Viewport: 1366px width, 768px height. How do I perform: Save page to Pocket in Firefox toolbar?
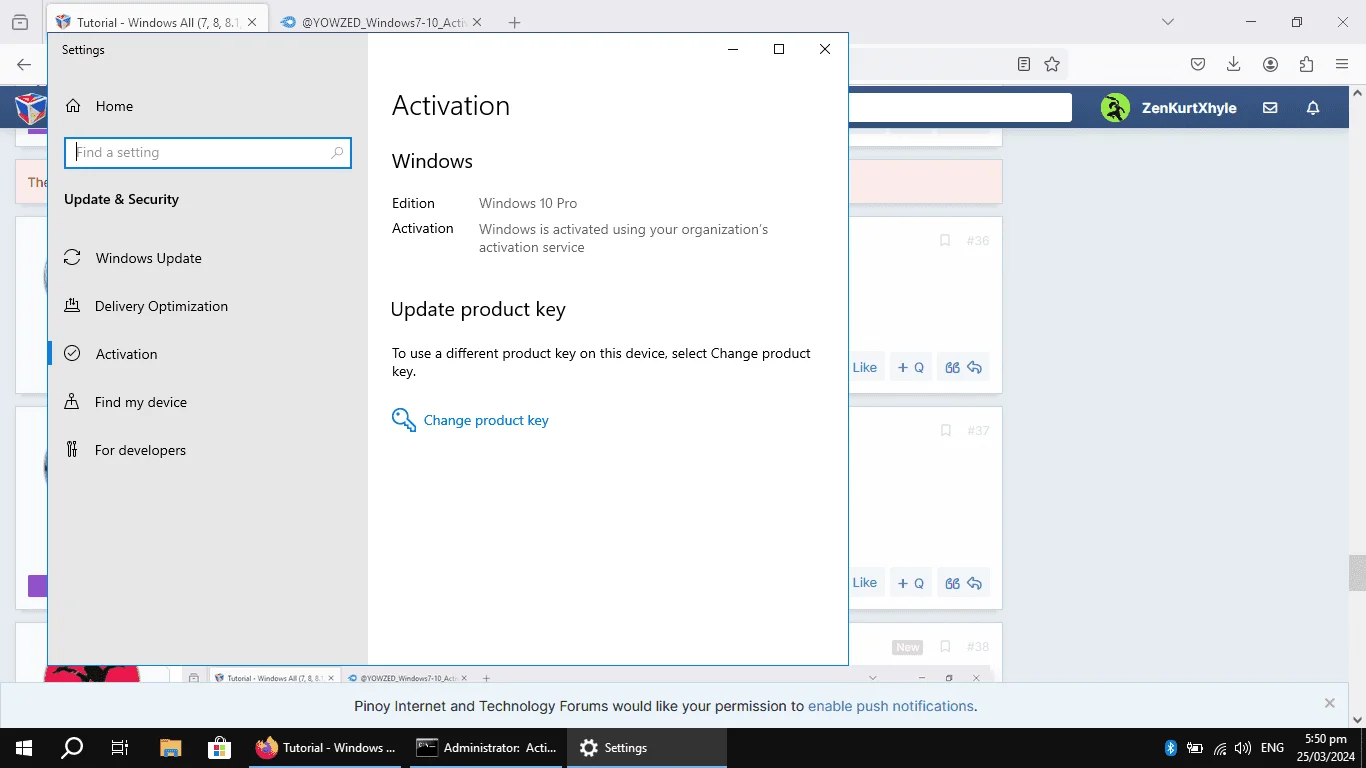pos(1198,64)
